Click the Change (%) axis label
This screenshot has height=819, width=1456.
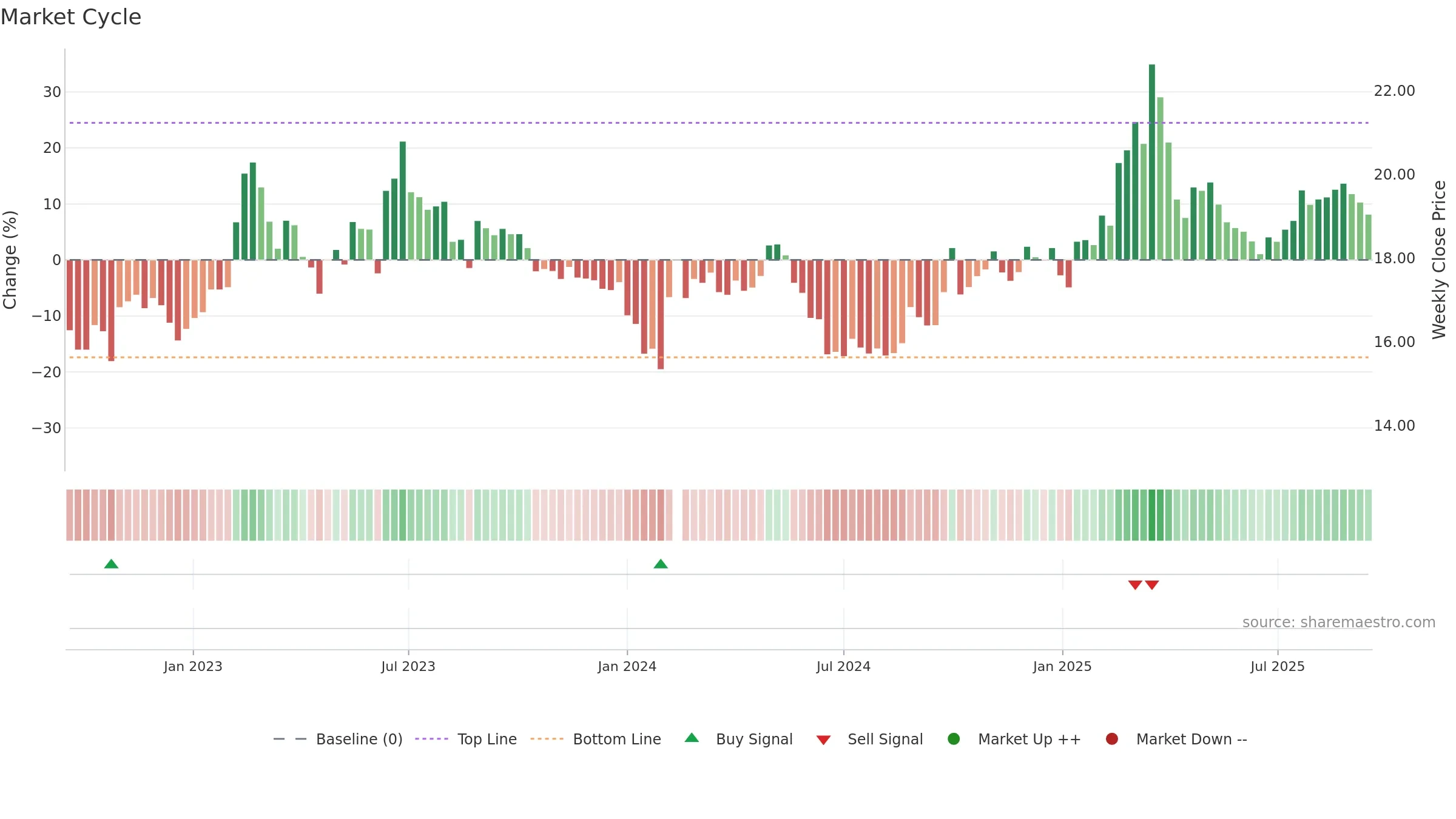[10, 260]
